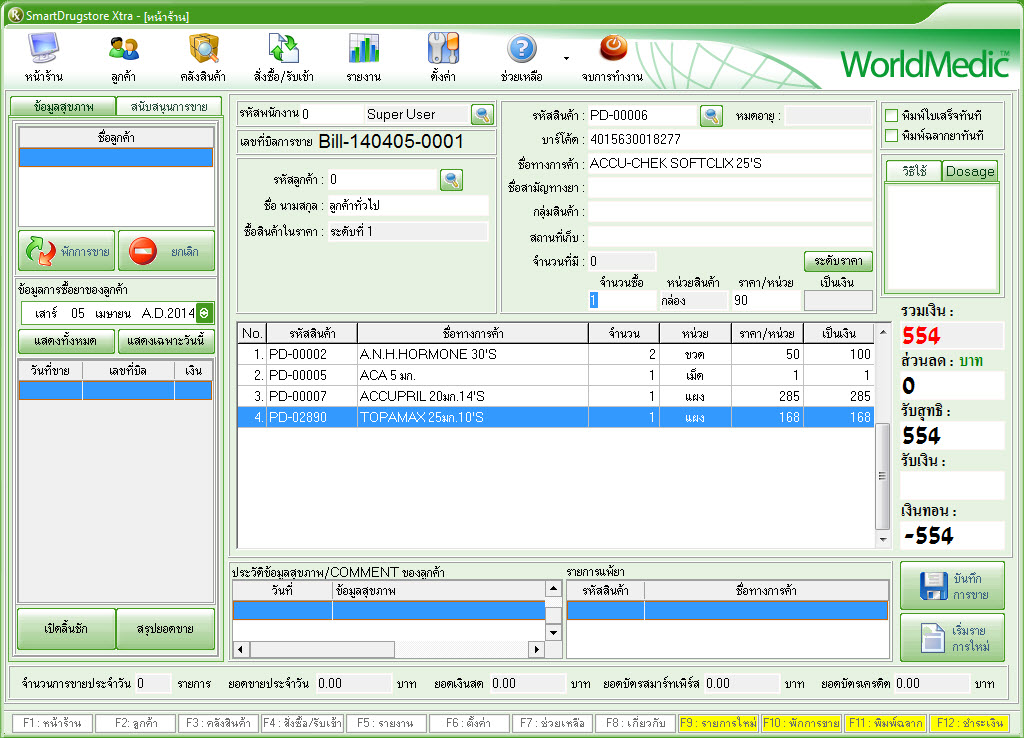
Task: Click down arrow on health comment scrollbar
Action: coord(553,631)
